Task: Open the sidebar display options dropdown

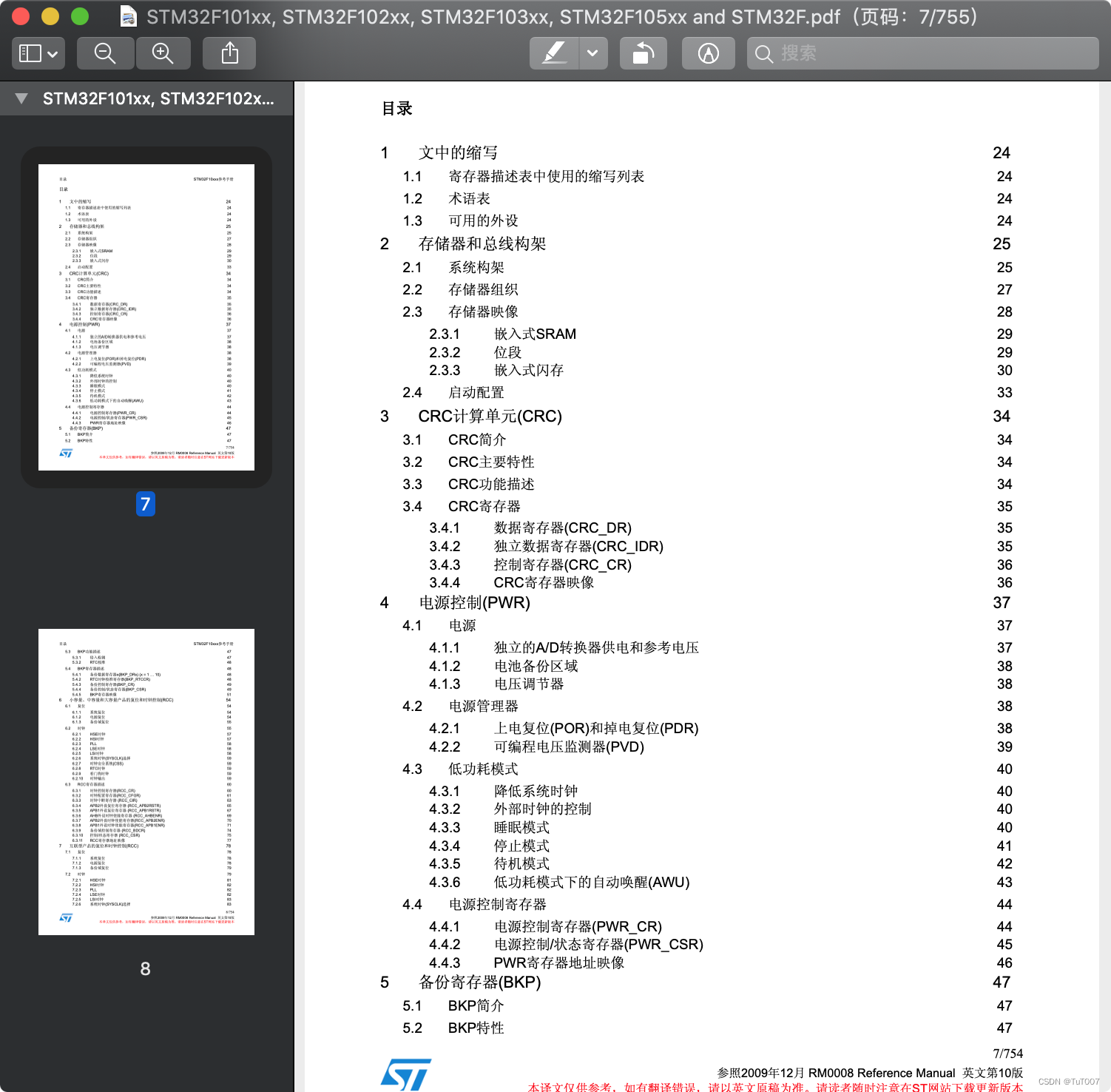Action: tap(53, 55)
